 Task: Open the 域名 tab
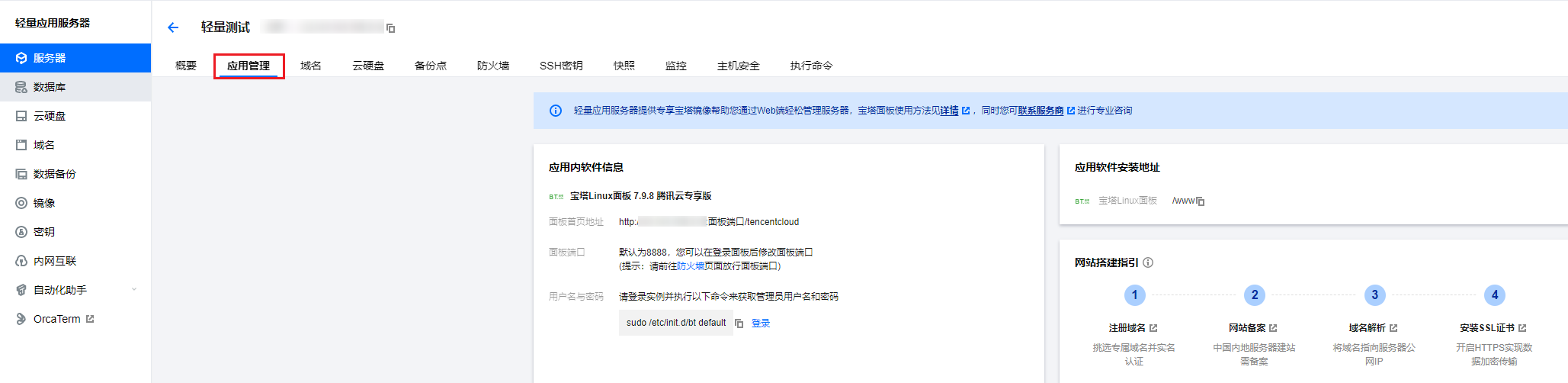(x=311, y=66)
